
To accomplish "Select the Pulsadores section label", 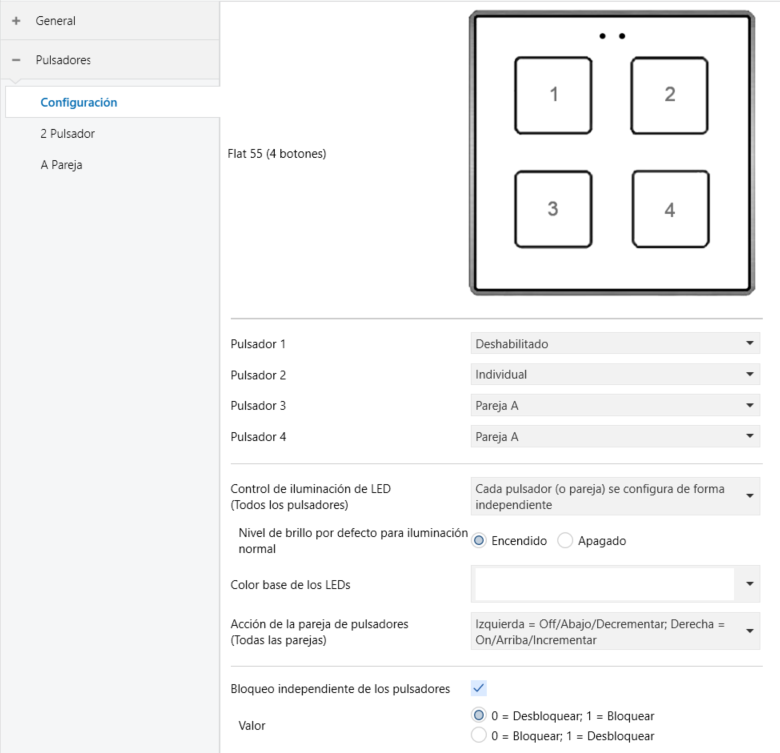I will pos(63,60).
